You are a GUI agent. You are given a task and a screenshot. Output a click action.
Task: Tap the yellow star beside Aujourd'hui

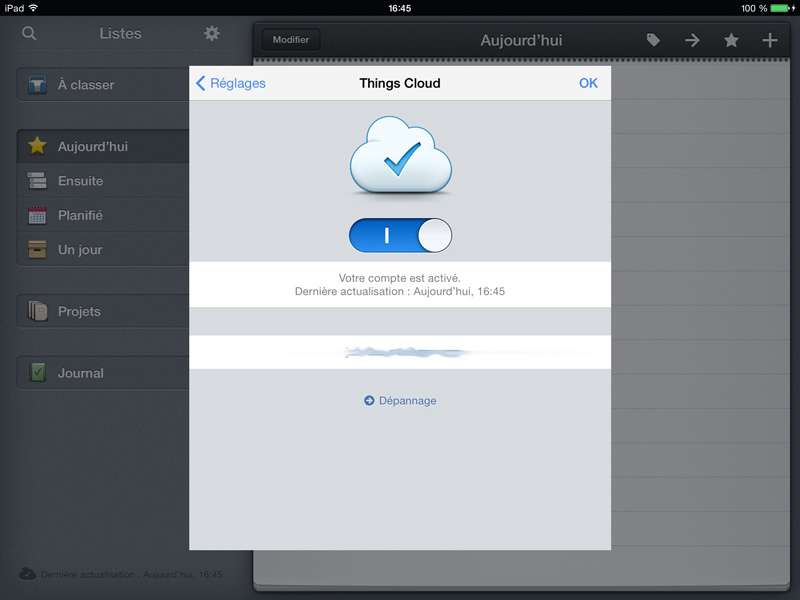point(37,146)
